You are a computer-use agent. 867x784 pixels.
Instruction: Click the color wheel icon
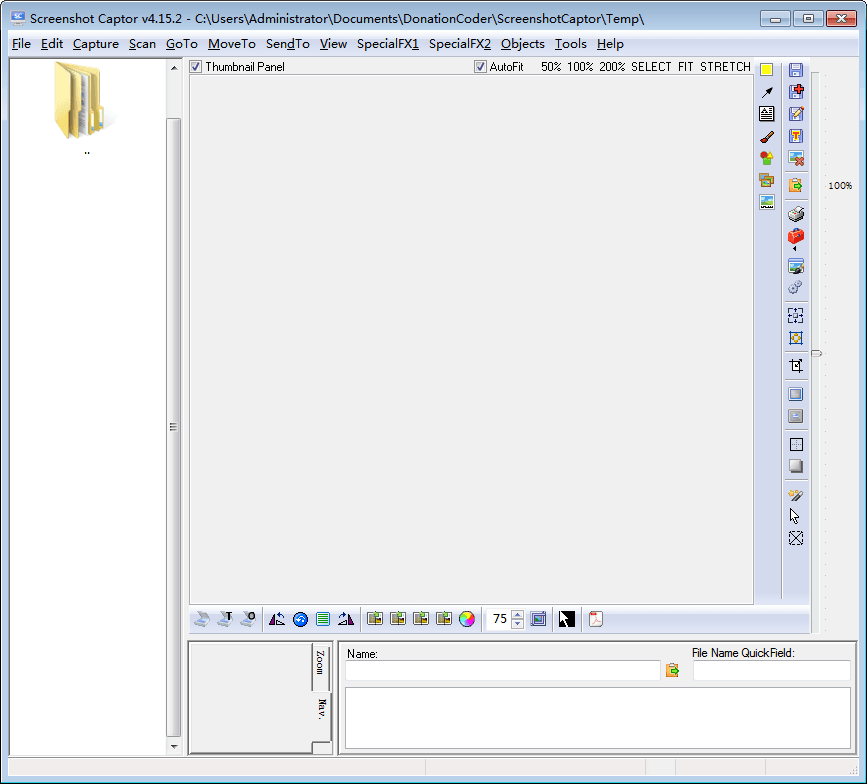[x=467, y=619]
